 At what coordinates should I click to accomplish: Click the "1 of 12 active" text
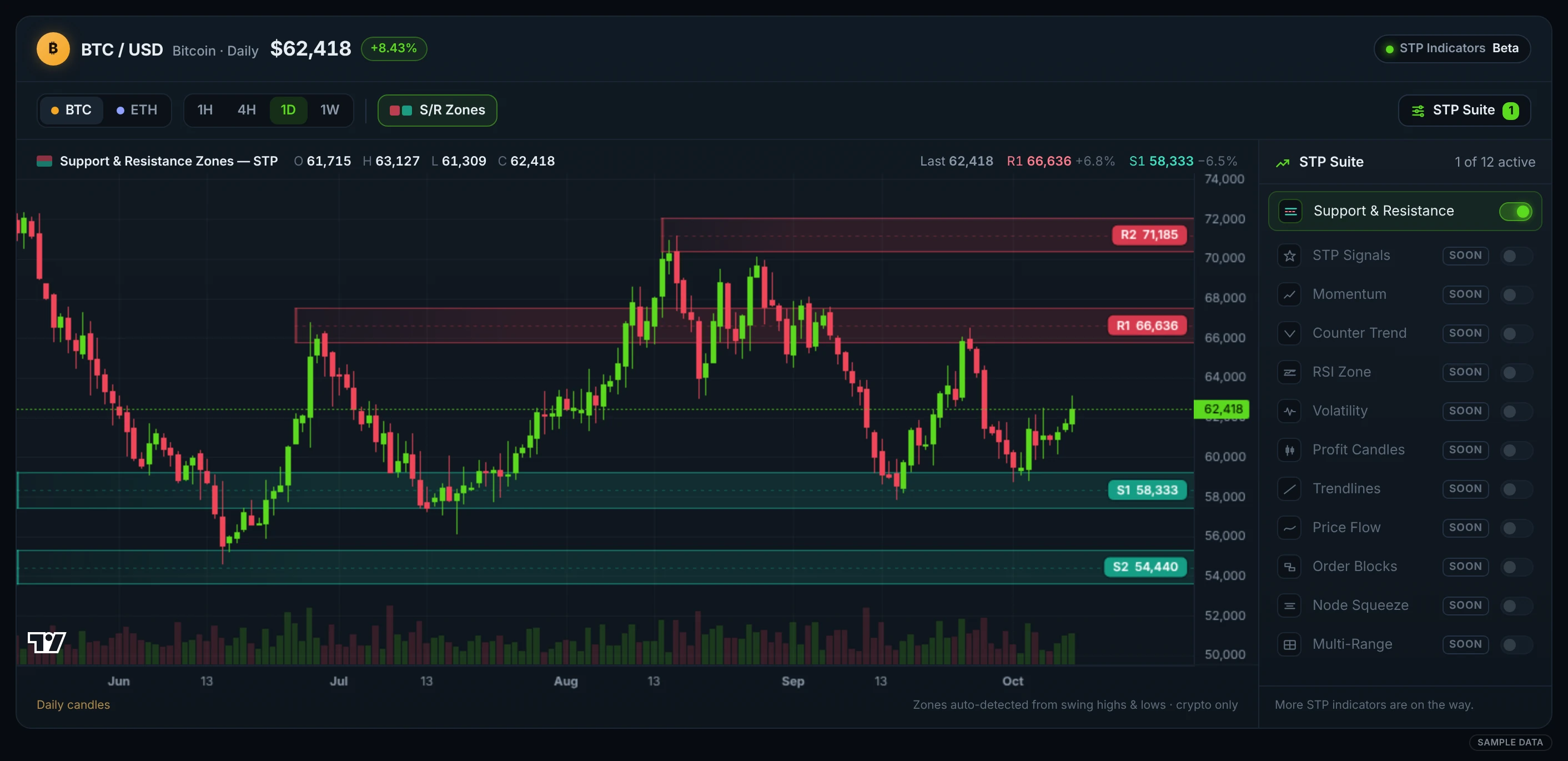pos(1495,162)
